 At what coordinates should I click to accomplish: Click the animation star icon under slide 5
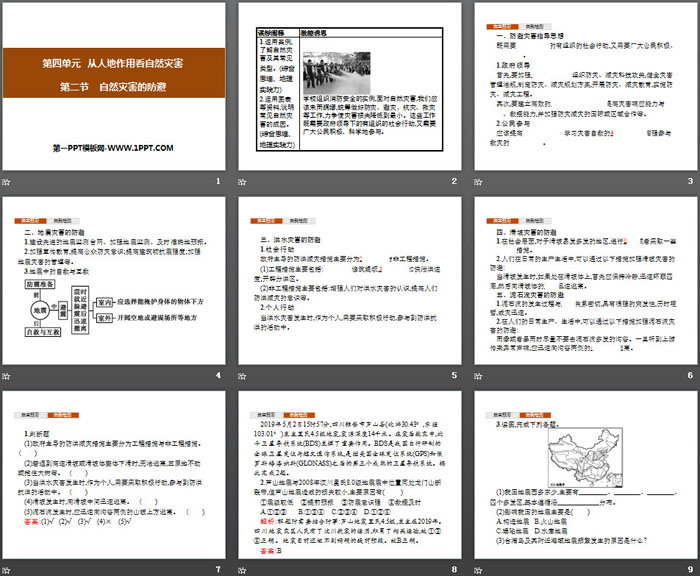click(x=242, y=376)
